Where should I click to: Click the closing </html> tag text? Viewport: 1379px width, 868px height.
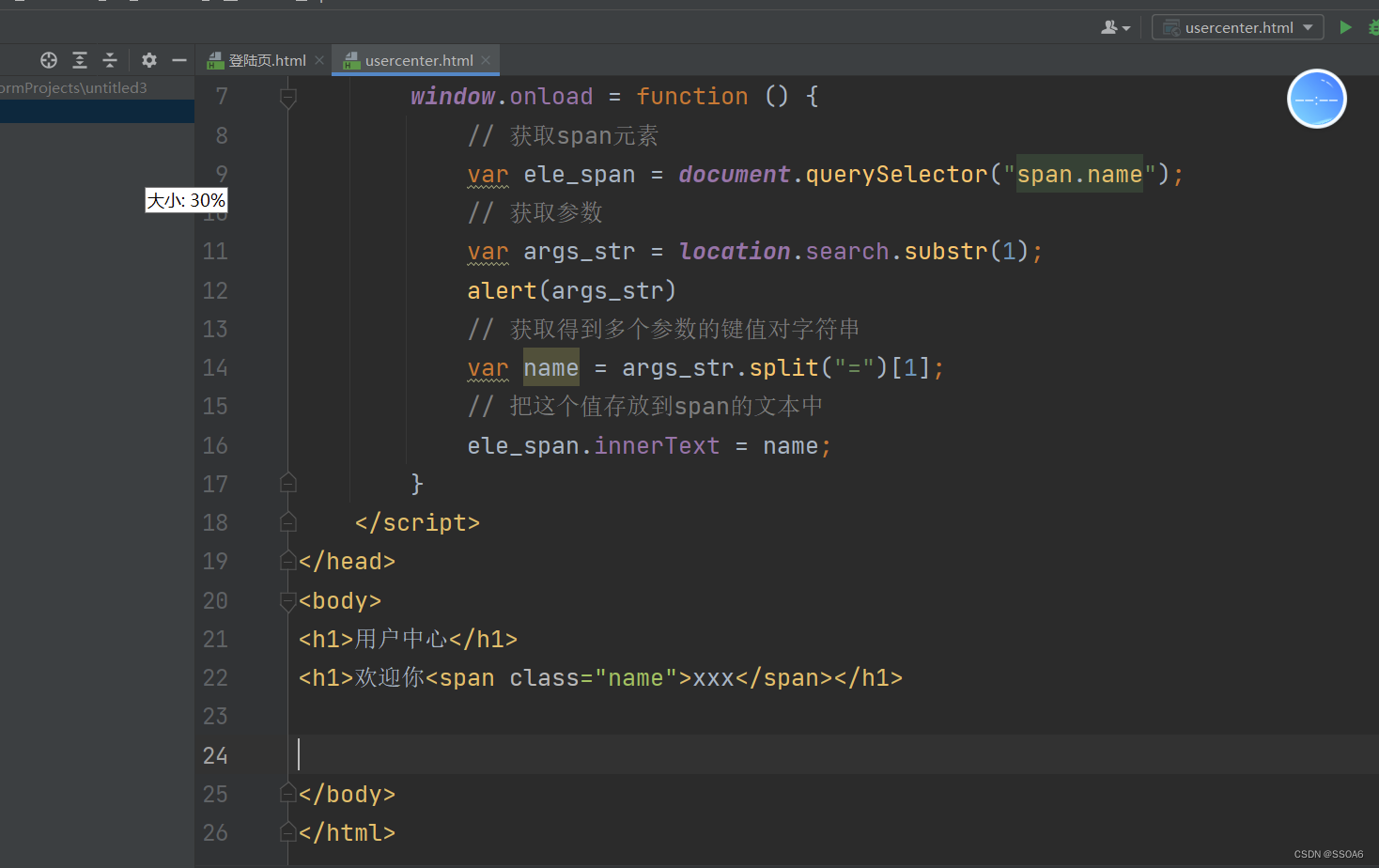347,832
